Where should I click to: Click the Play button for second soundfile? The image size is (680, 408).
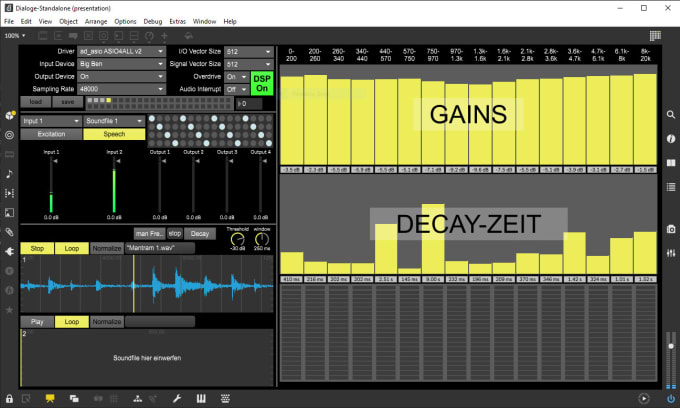37,322
